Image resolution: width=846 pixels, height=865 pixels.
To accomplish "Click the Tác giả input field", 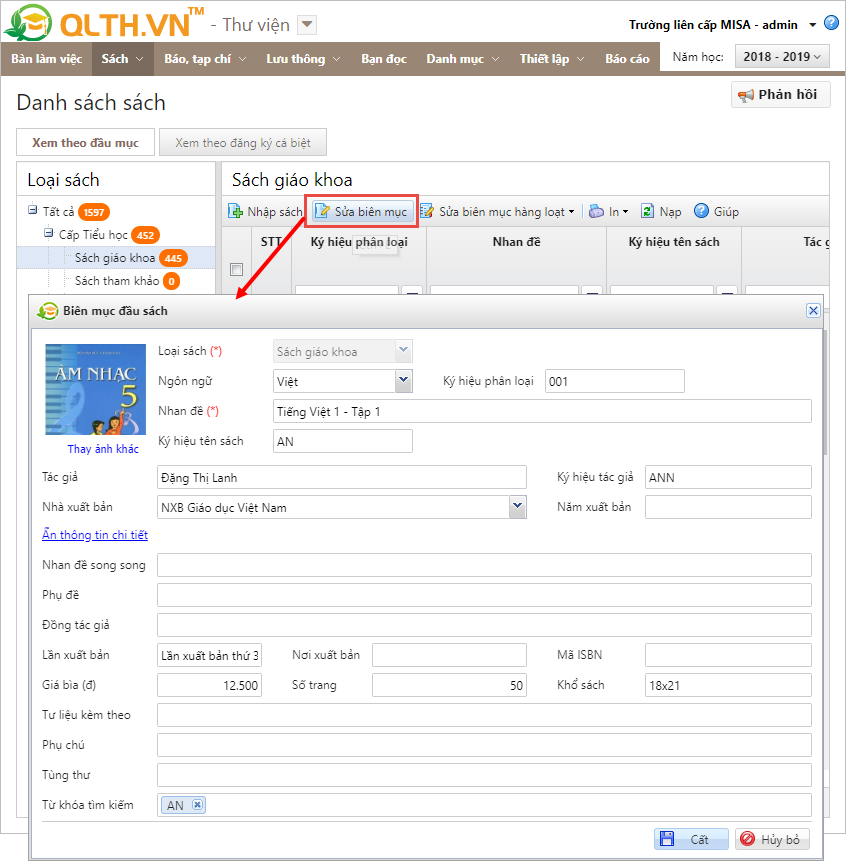I will click(x=341, y=477).
